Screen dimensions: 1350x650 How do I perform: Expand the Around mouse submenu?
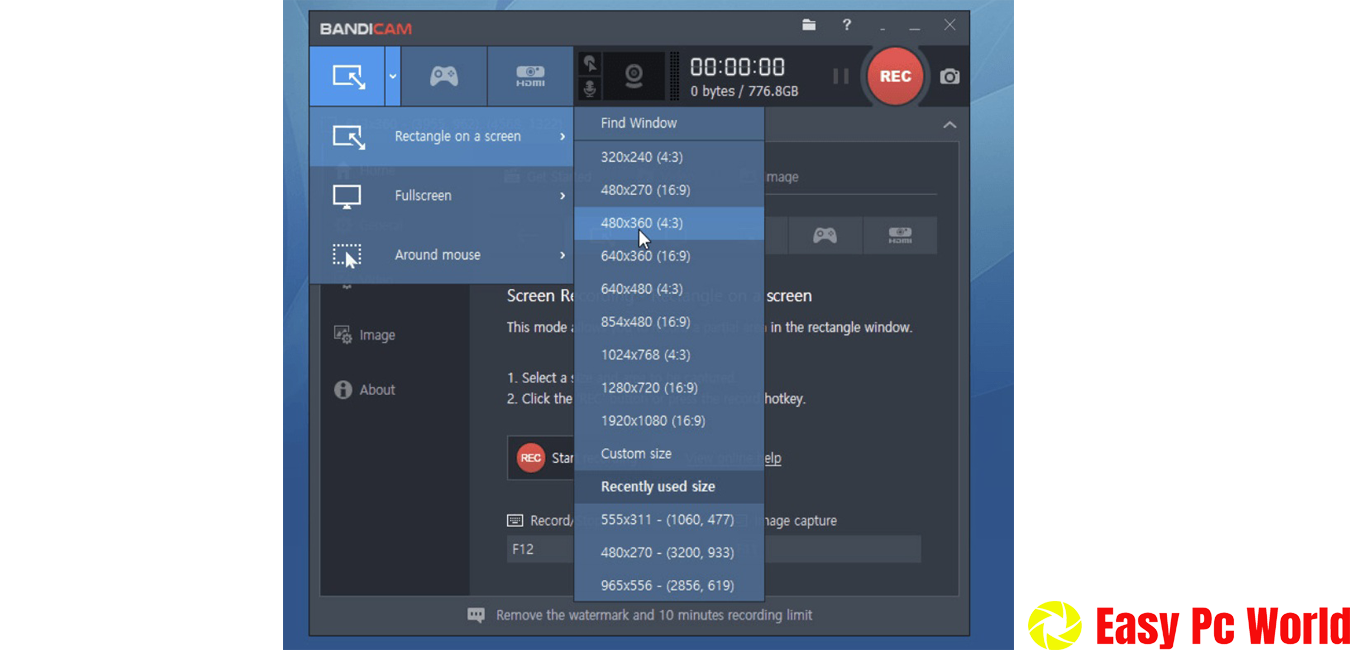(438, 255)
